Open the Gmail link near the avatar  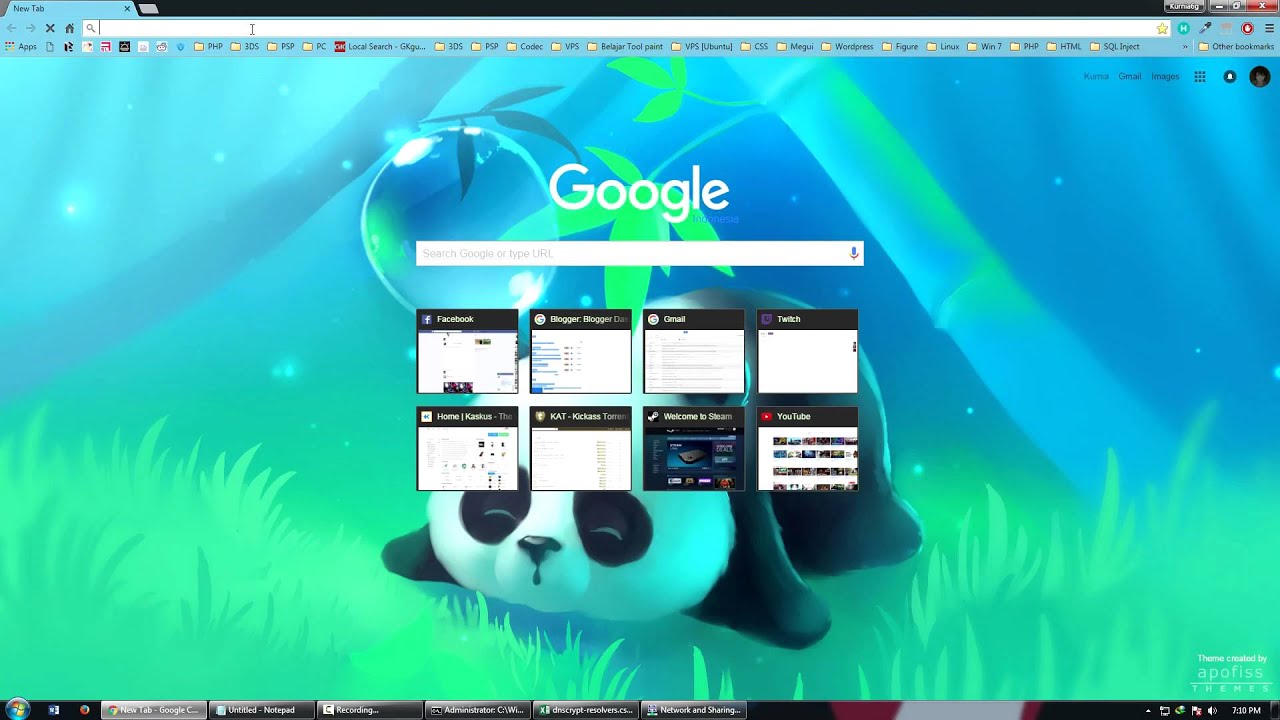[1130, 77]
